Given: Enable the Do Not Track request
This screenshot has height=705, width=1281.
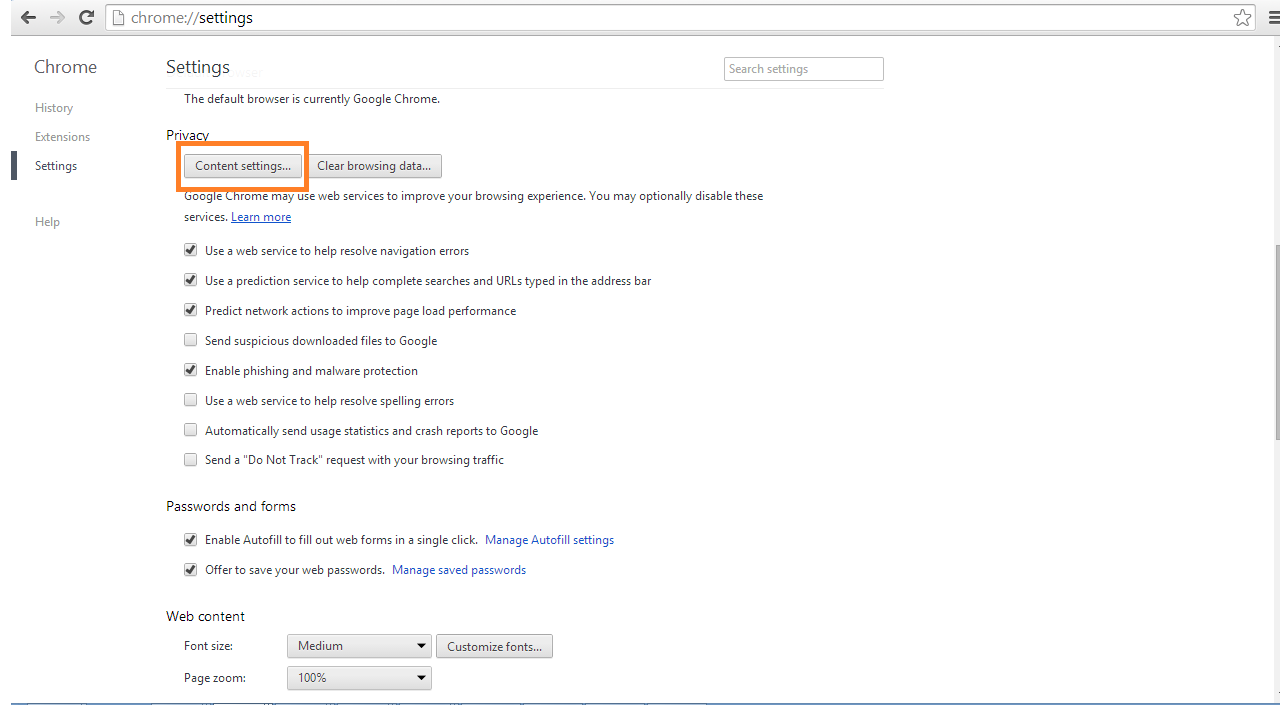Looking at the screenshot, I should 190,460.
